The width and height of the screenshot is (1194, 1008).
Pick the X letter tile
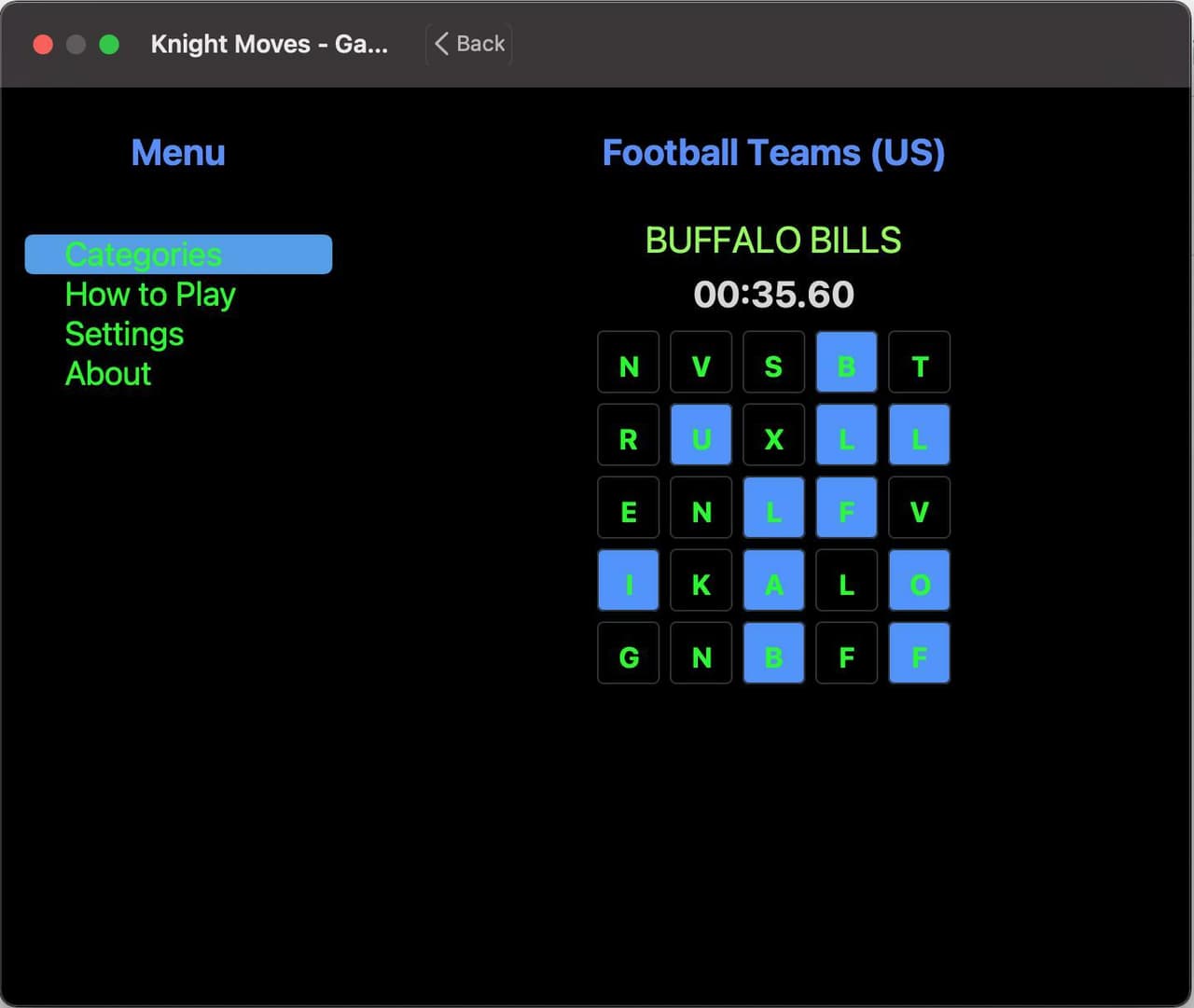(x=774, y=435)
